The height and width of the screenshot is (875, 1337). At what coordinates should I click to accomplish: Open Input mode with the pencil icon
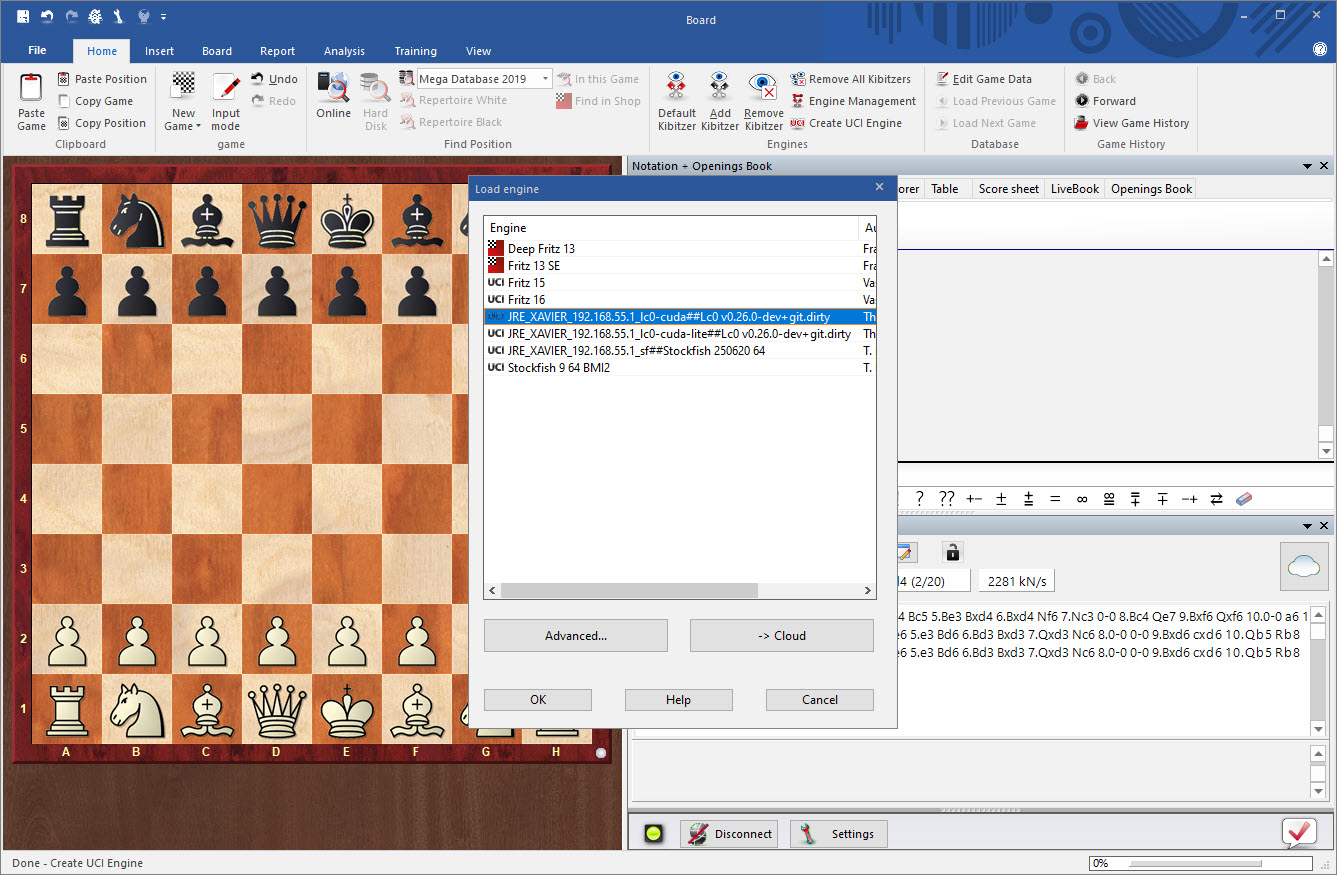[226, 89]
